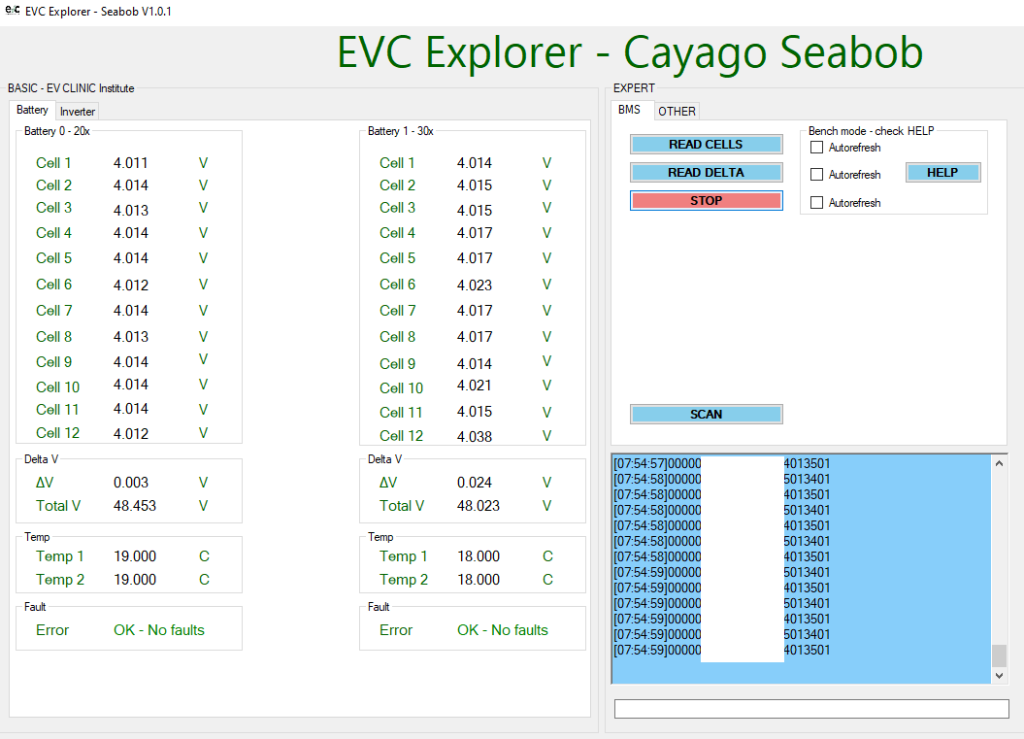Click Battery 0 Temp 2 label
The width and height of the screenshot is (1024, 739).
pos(60,580)
